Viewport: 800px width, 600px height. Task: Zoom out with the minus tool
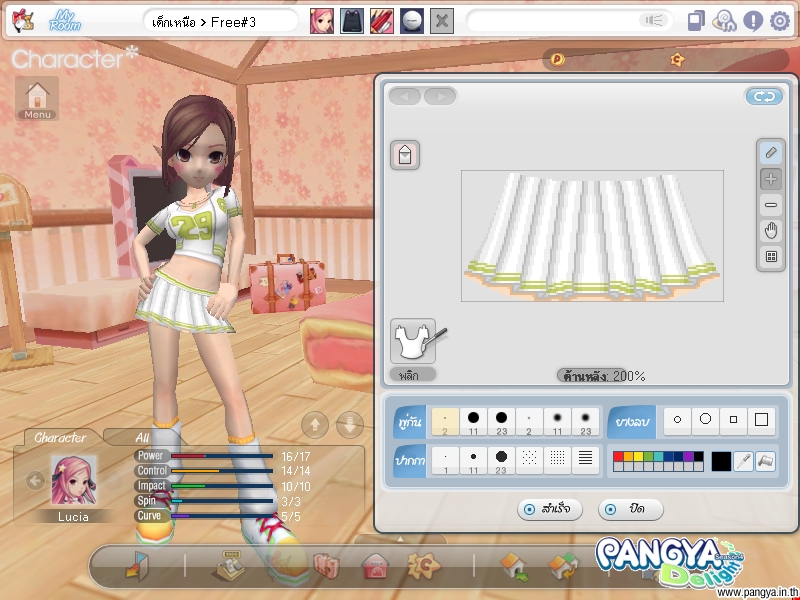(771, 205)
